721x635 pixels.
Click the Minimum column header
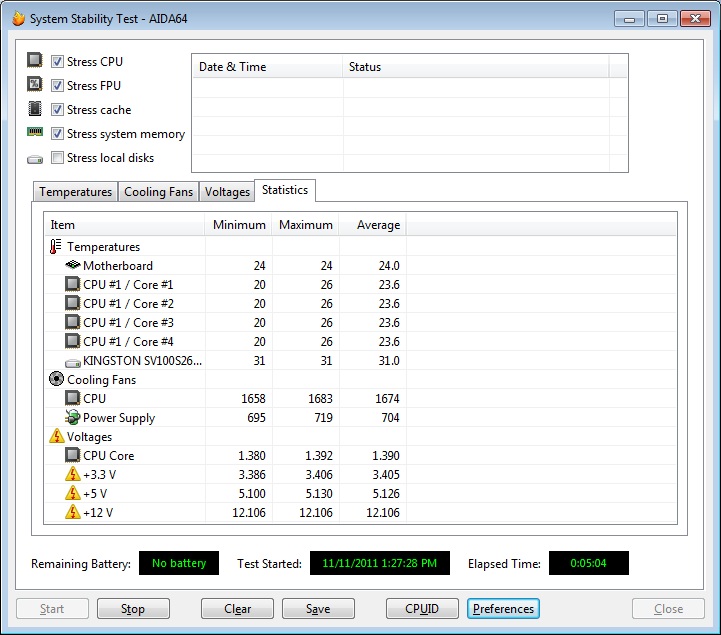coord(238,225)
